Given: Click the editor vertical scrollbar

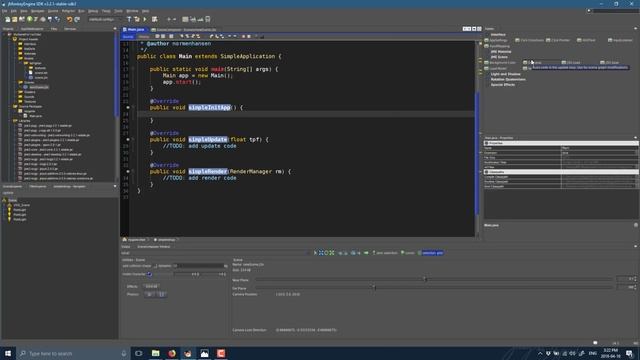Looking at the screenshot, I should 477,153.
